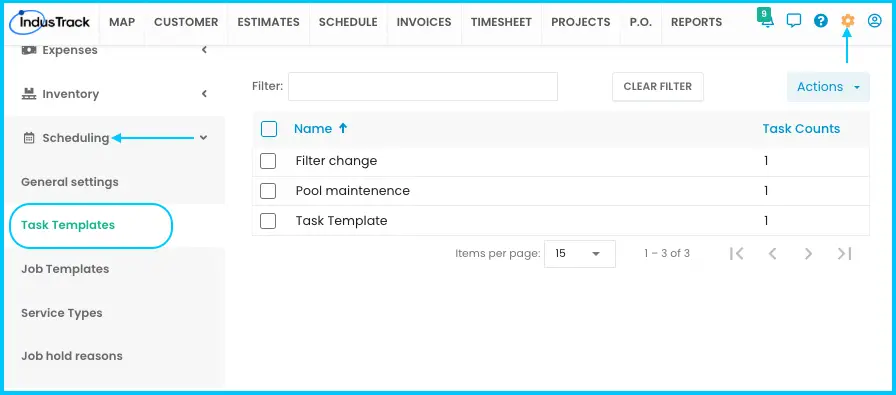Click in the Filter text field
The height and width of the screenshot is (395, 896).
click(x=423, y=87)
